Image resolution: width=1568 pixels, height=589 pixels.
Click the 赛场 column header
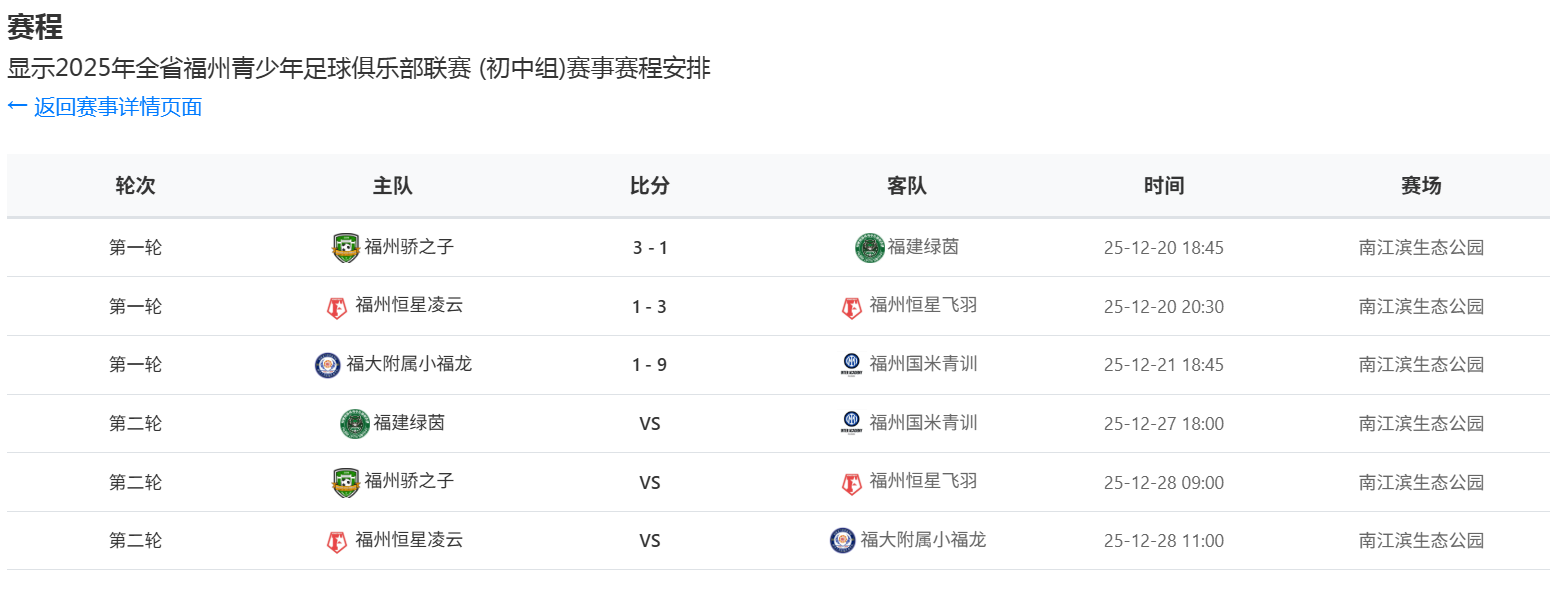tap(1421, 185)
